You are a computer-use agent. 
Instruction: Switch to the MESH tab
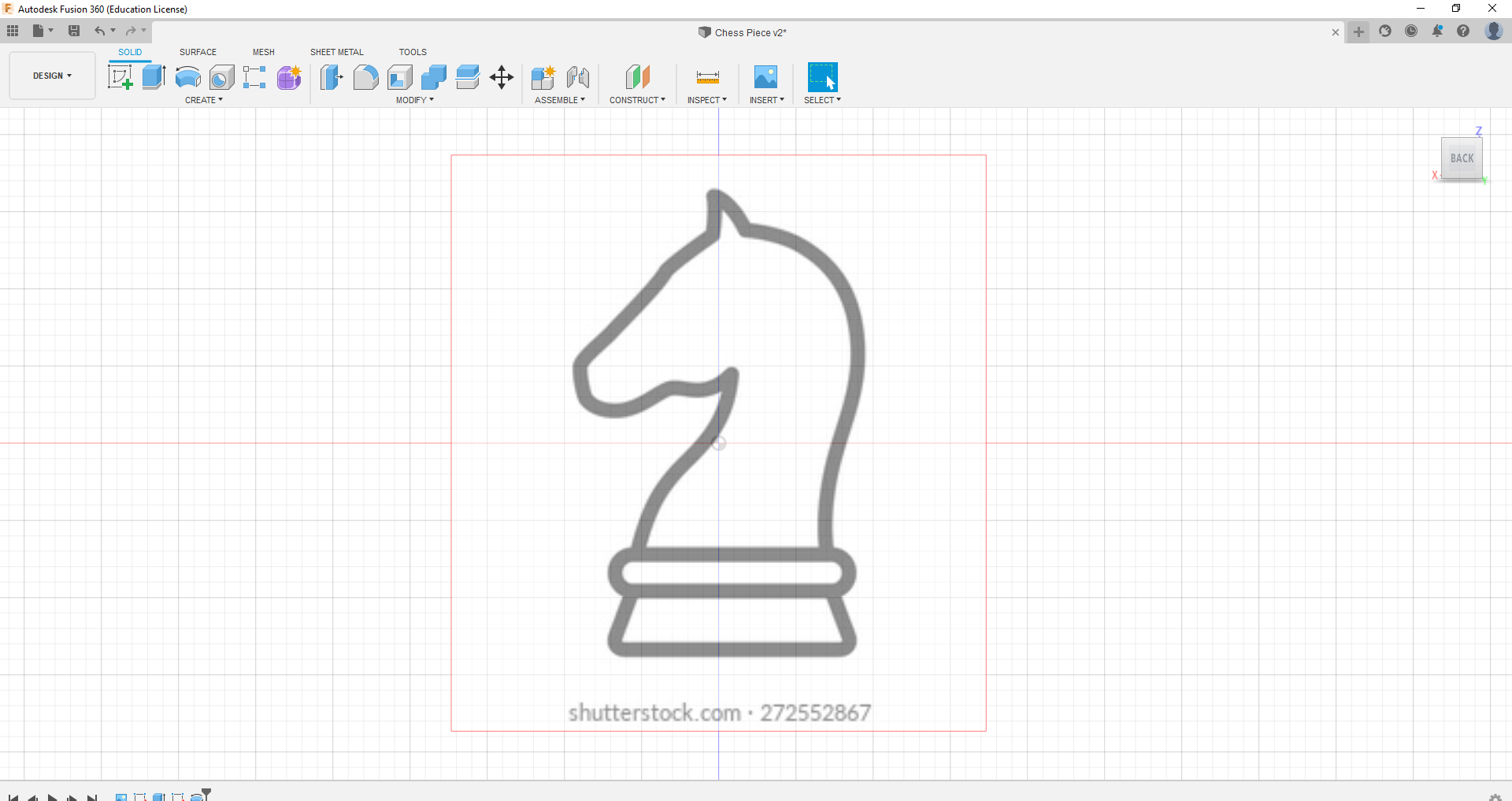264,52
